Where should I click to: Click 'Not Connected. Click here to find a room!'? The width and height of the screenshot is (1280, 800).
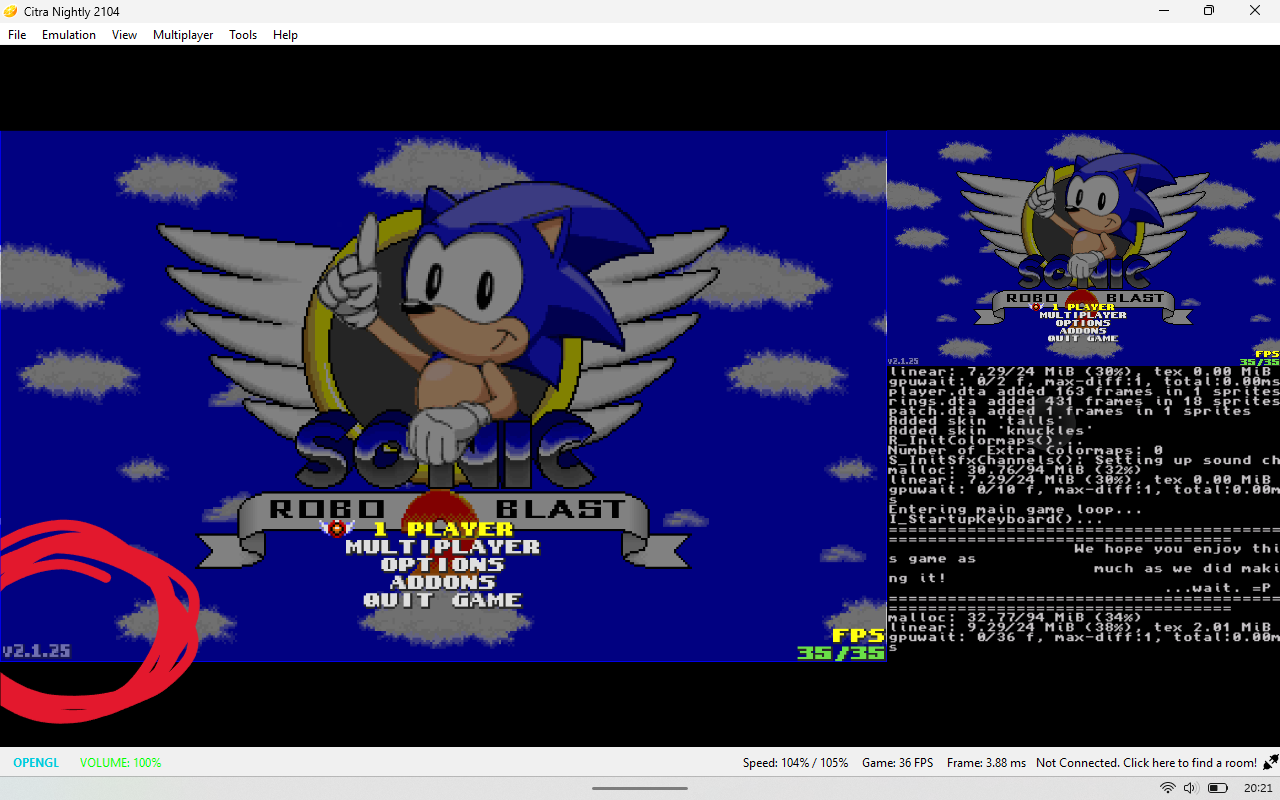click(x=1146, y=763)
